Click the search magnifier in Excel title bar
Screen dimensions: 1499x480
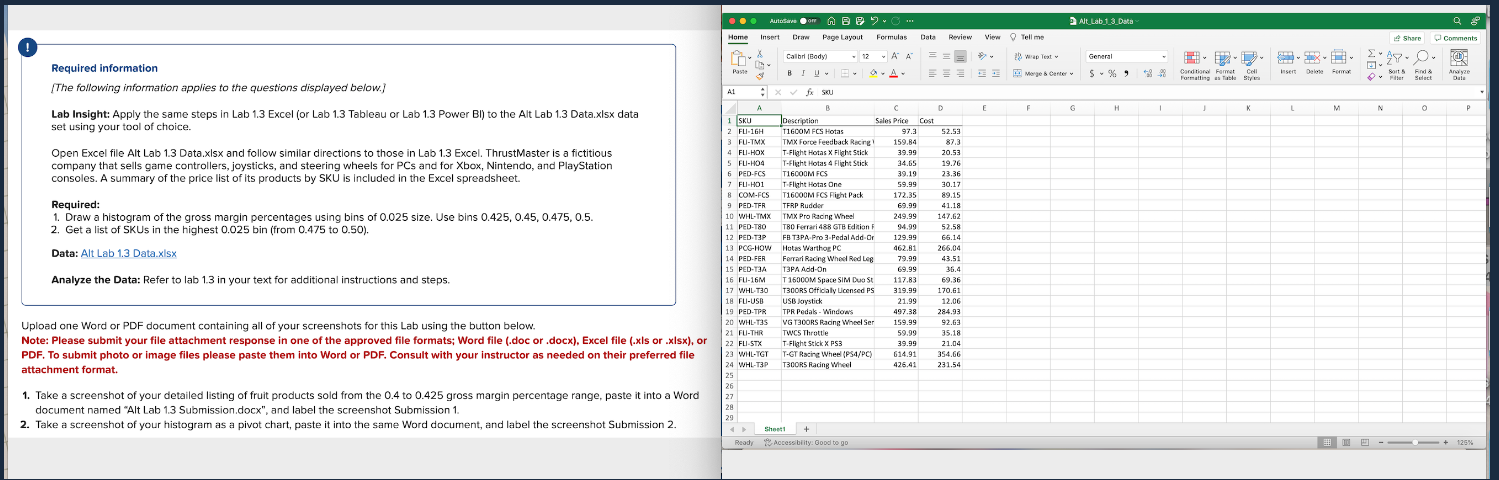1457,21
